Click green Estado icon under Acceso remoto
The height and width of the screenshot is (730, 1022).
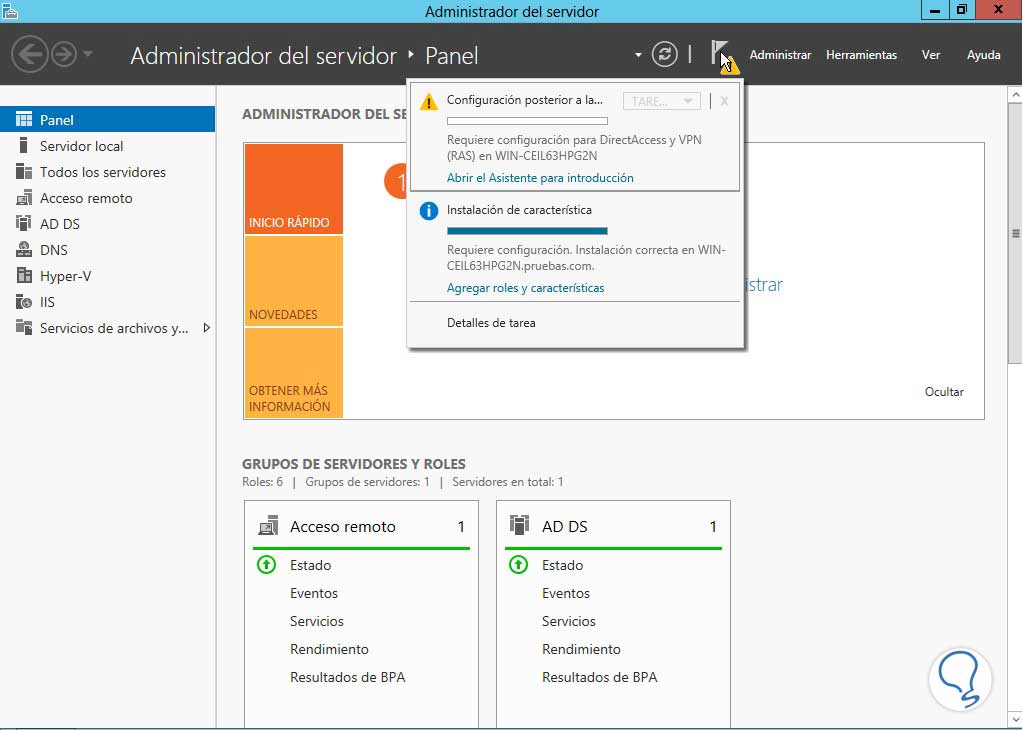(267, 564)
